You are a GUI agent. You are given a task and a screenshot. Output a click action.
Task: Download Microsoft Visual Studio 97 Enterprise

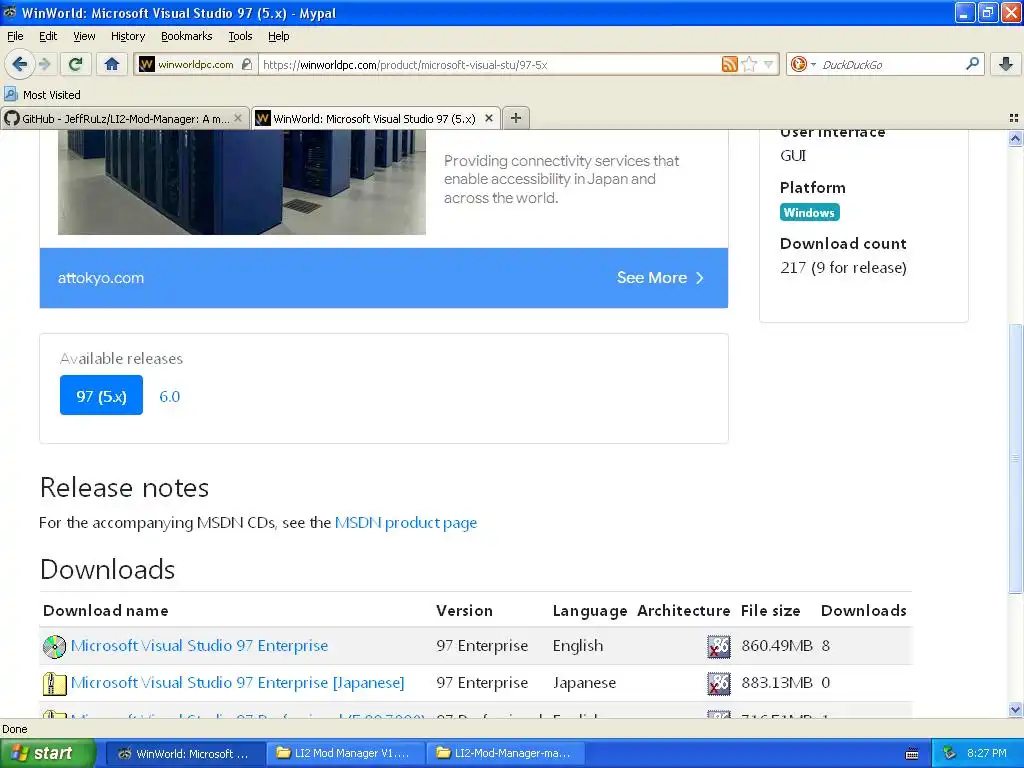(x=199, y=645)
